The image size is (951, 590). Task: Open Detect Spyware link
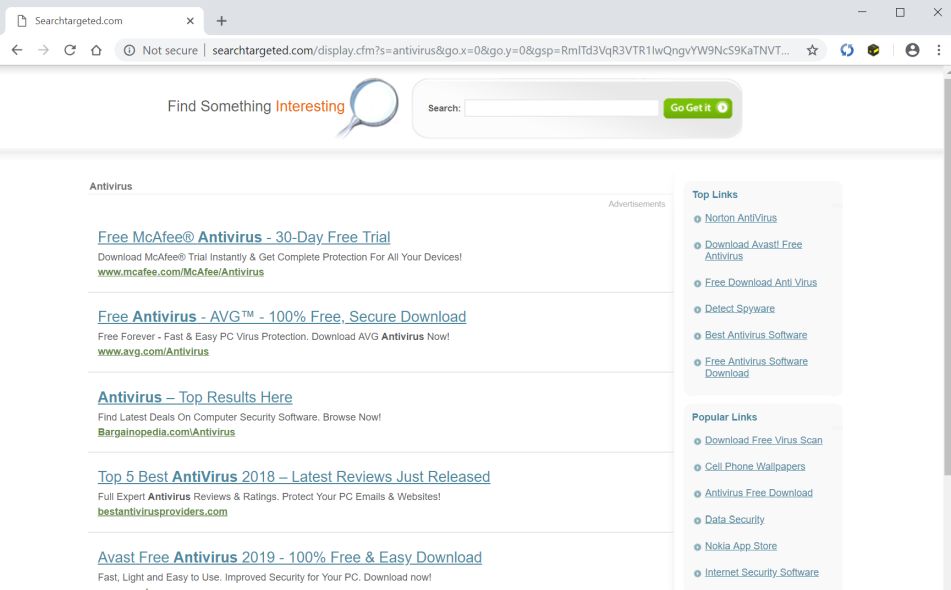click(x=739, y=308)
